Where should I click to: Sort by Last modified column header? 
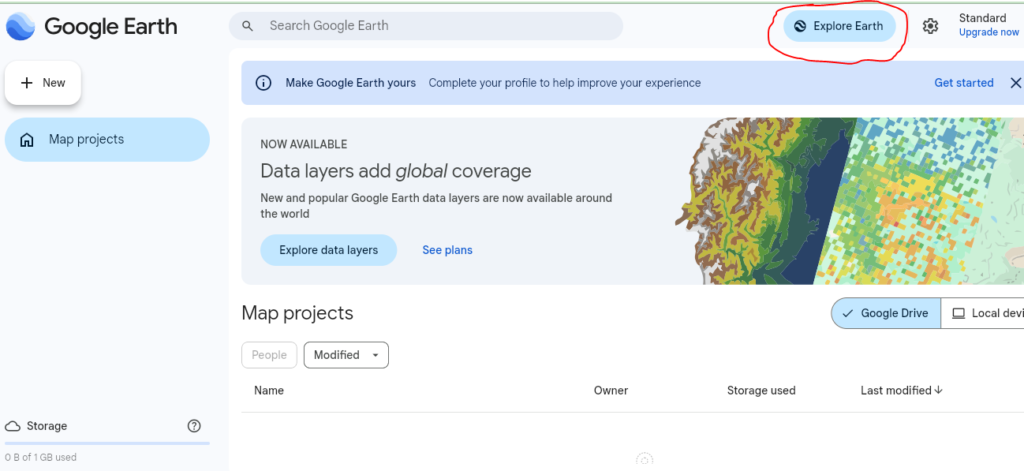coord(895,391)
